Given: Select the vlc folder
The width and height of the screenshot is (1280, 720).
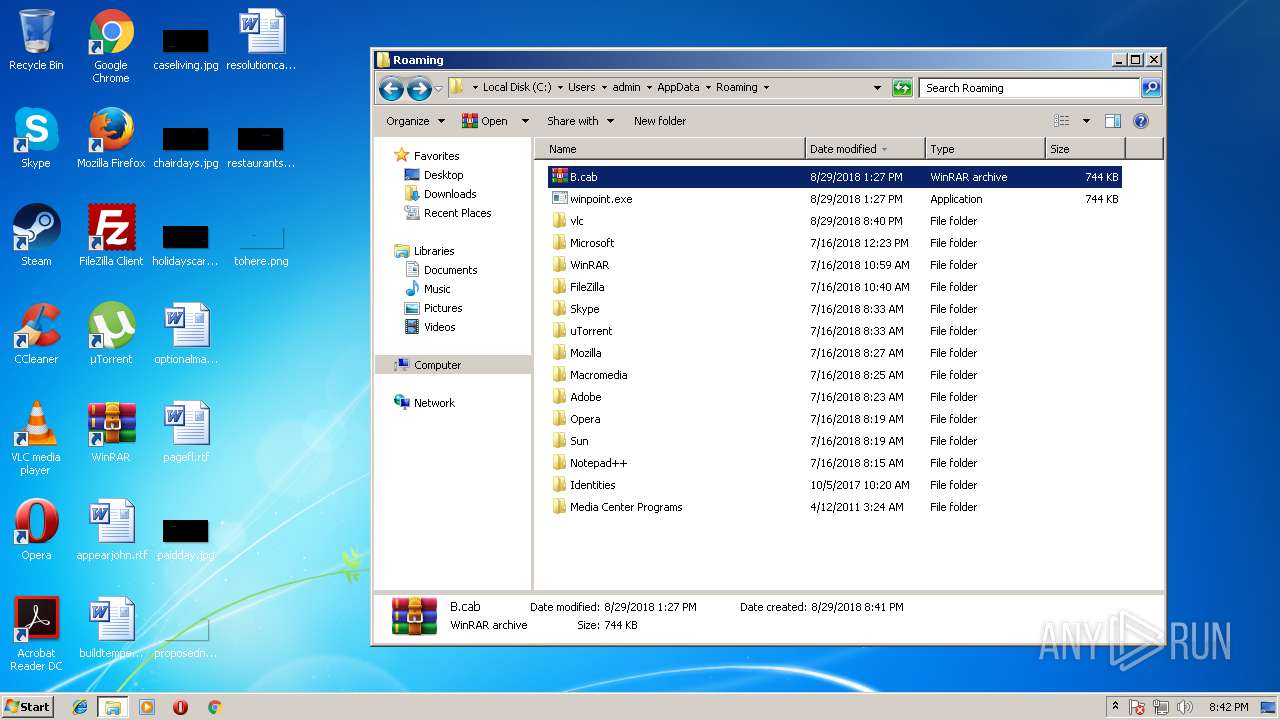Looking at the screenshot, I should point(834,221).
